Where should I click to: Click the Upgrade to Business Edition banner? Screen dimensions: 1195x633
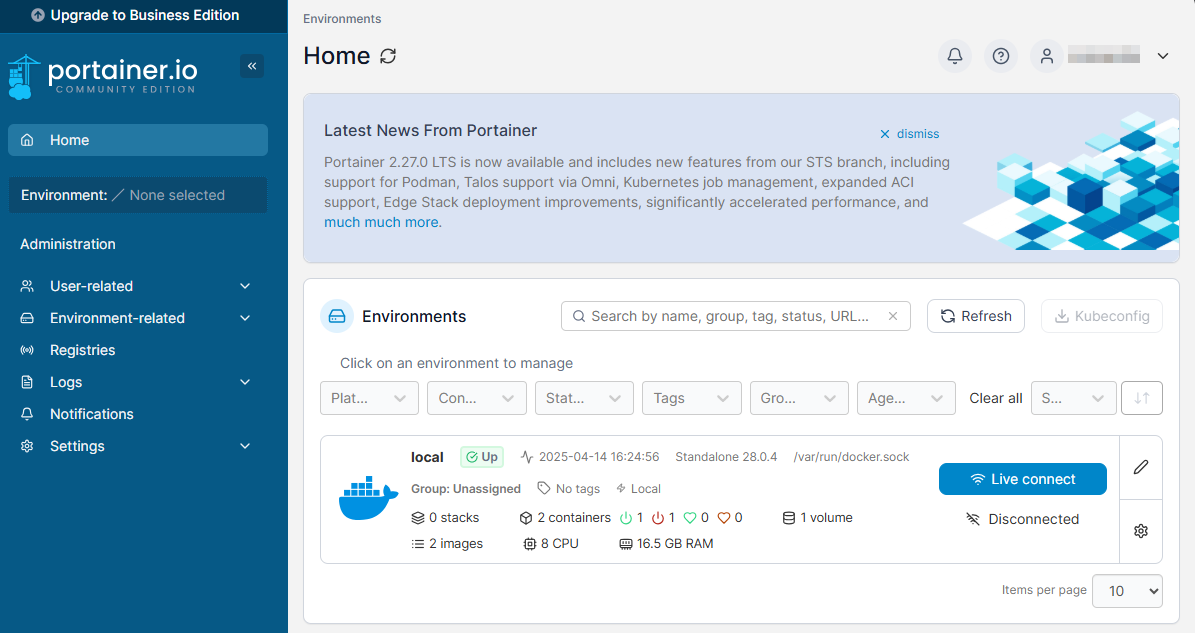coord(136,15)
